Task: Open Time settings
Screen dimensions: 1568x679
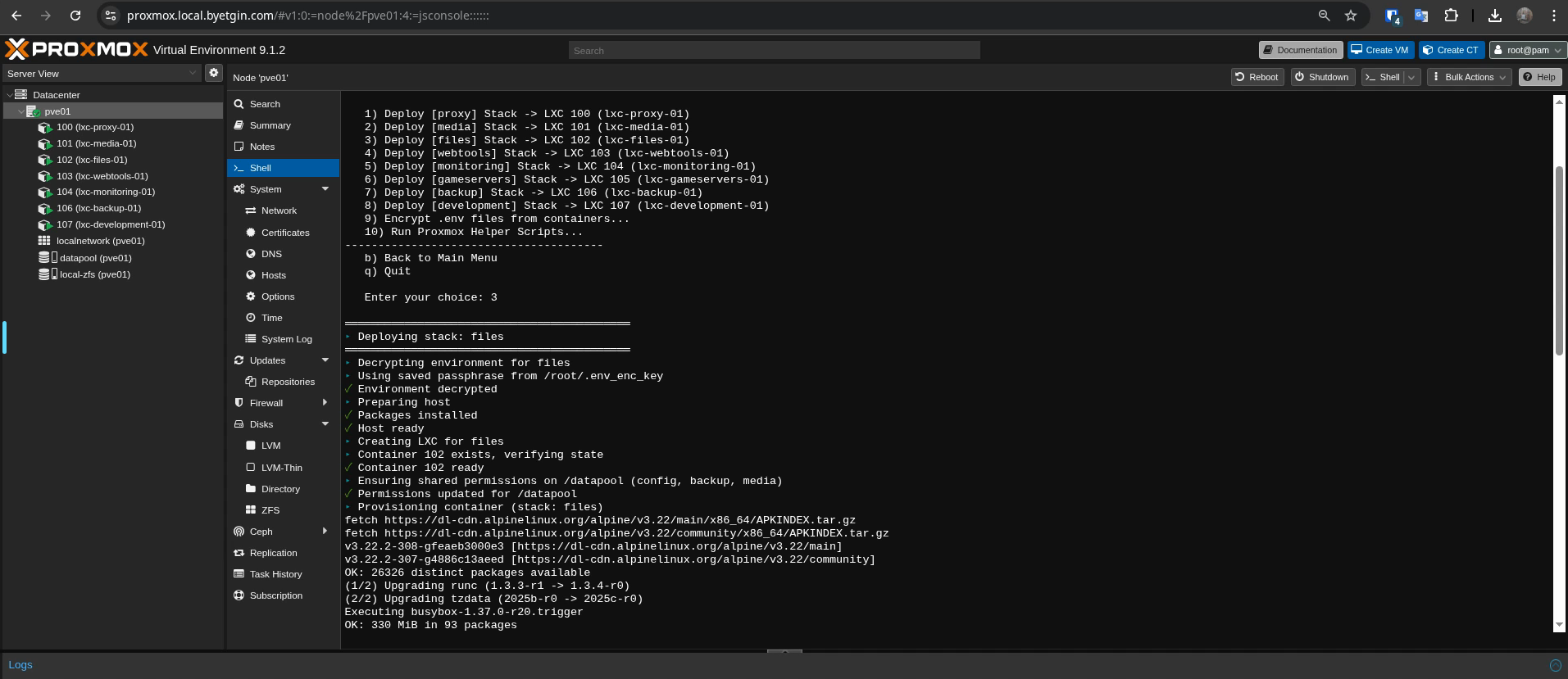Action: coord(271,318)
